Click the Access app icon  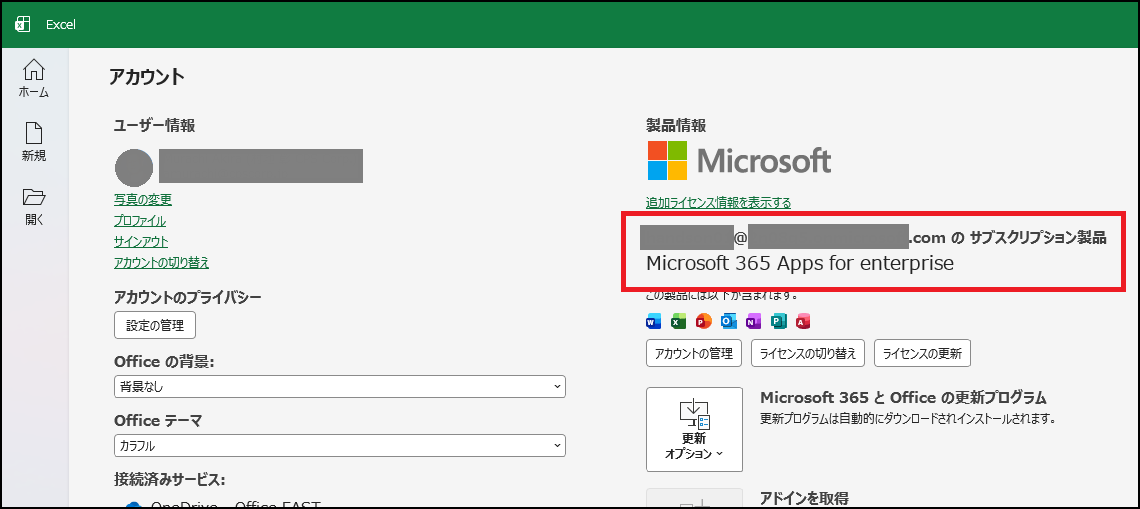point(803,321)
